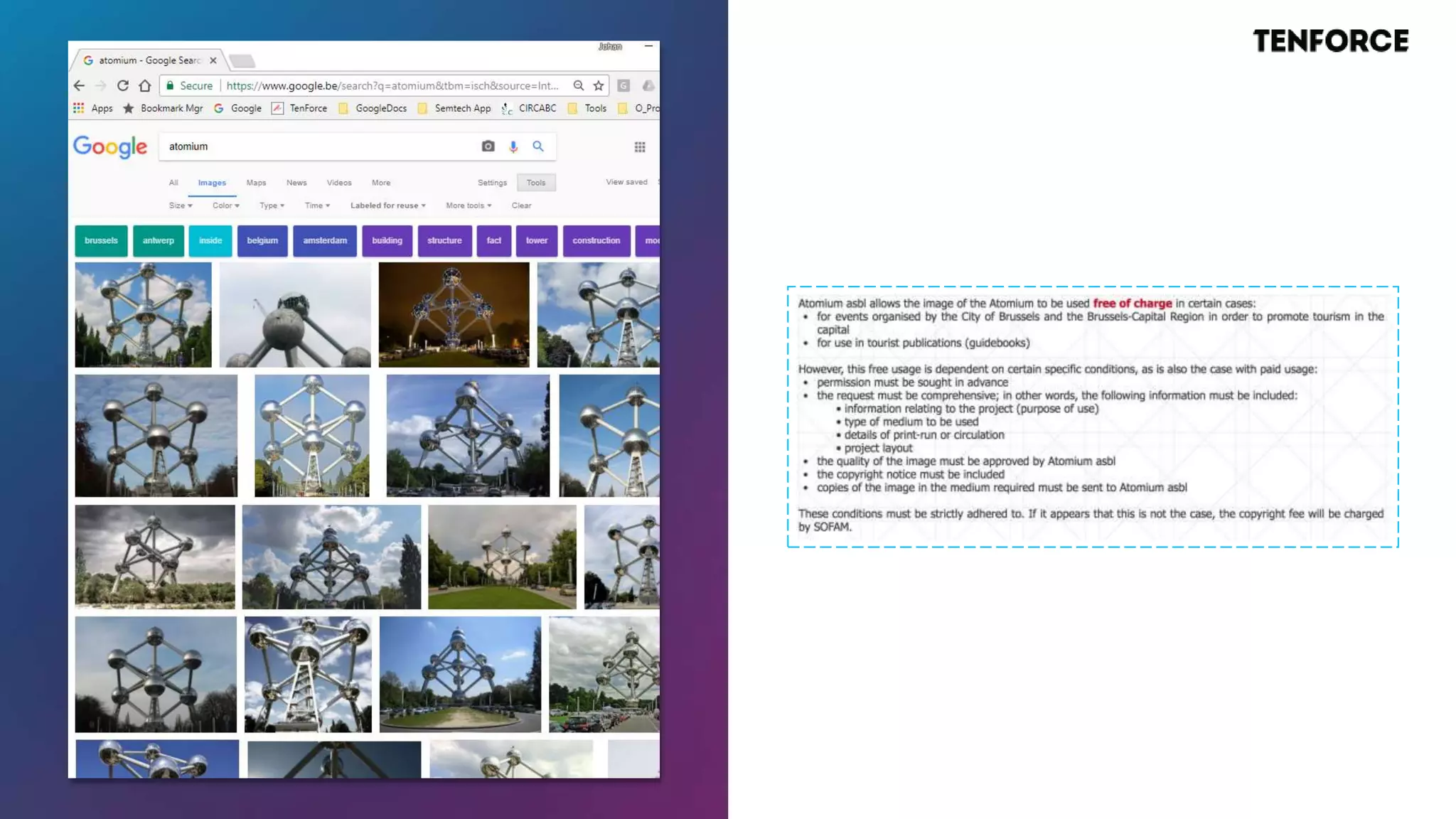Start voice search with the microphone icon
Image resolution: width=1456 pixels, height=819 pixels.
[x=513, y=146]
